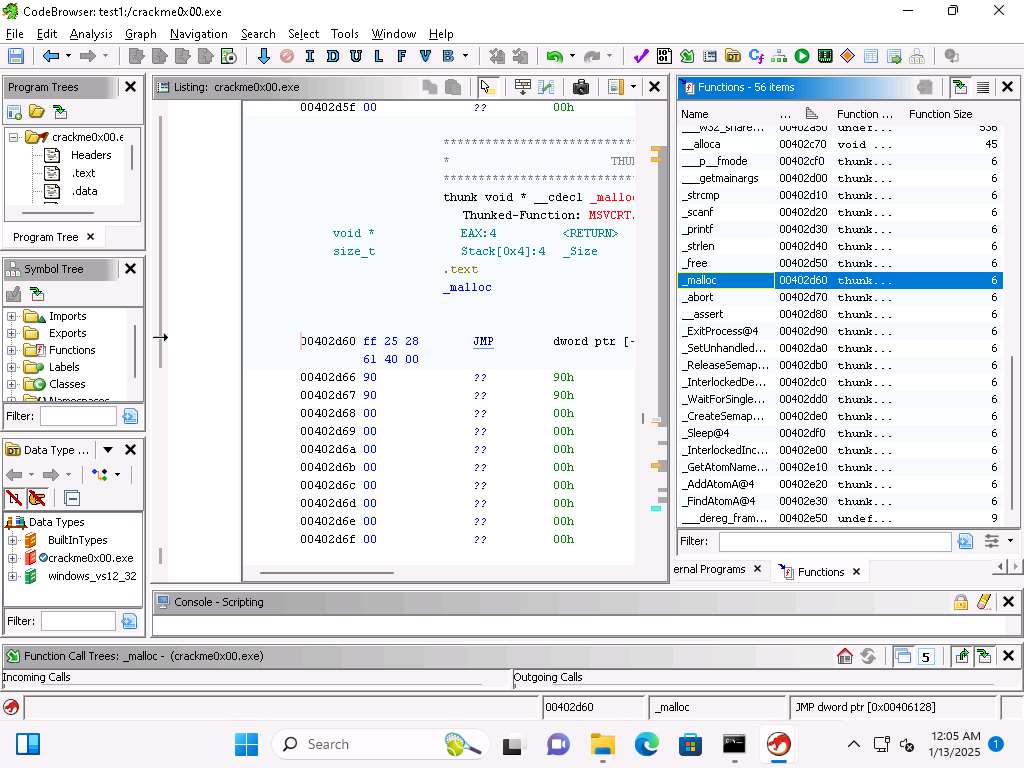Click the Functions panel filter text field
1024x768 pixels.
834,541
